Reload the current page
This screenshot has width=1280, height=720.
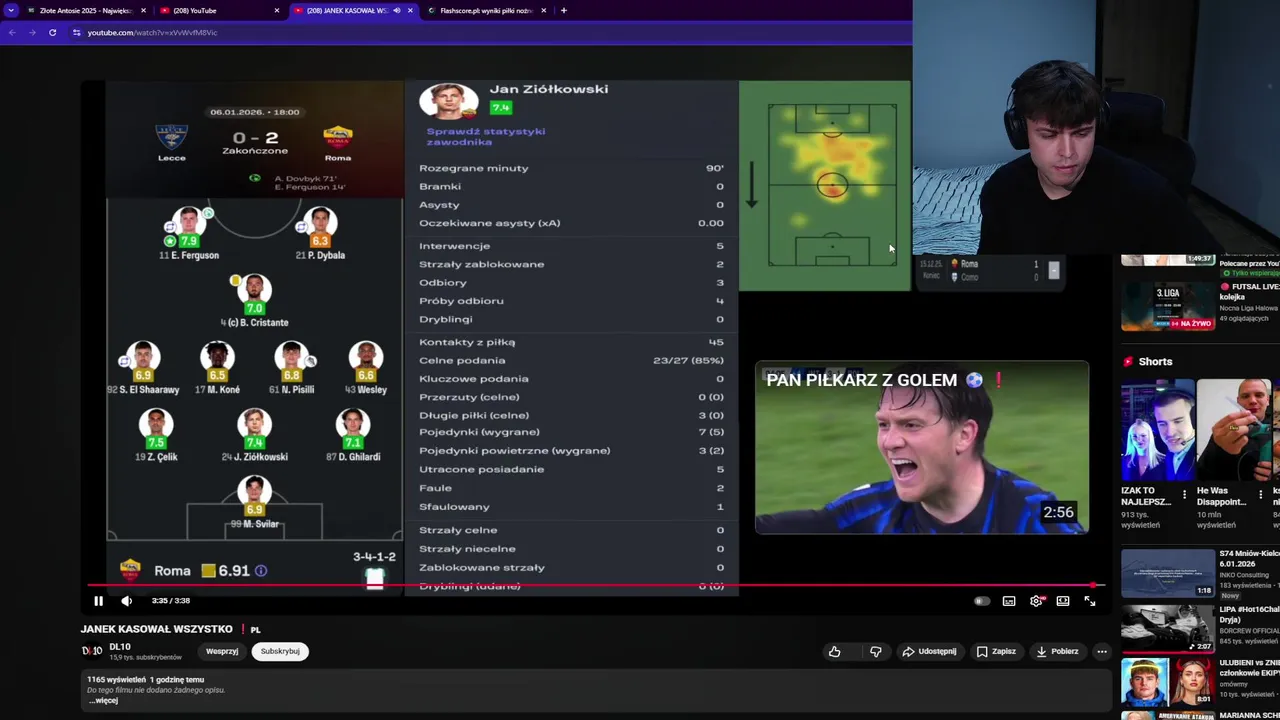coord(52,32)
